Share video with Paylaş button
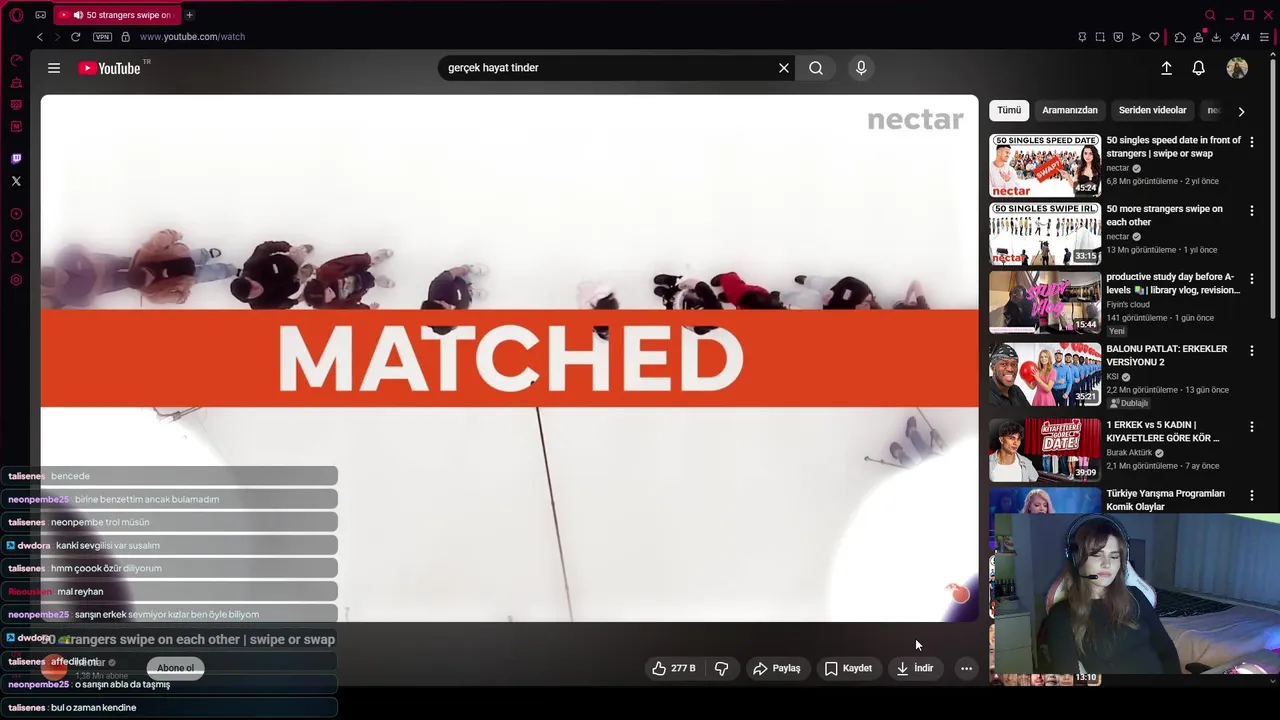1280x720 pixels. (x=777, y=668)
